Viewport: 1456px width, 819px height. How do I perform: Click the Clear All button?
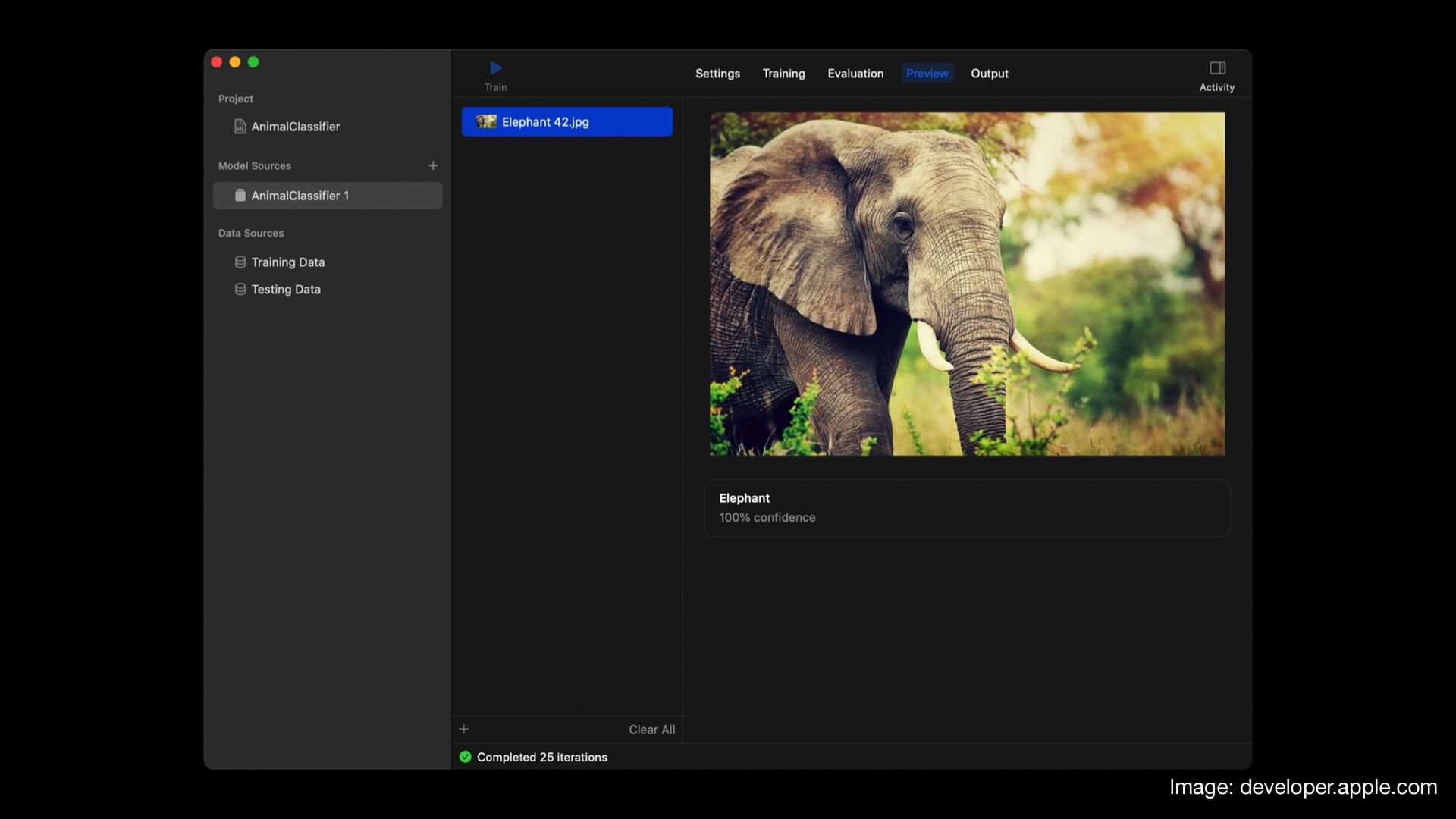tap(651, 730)
